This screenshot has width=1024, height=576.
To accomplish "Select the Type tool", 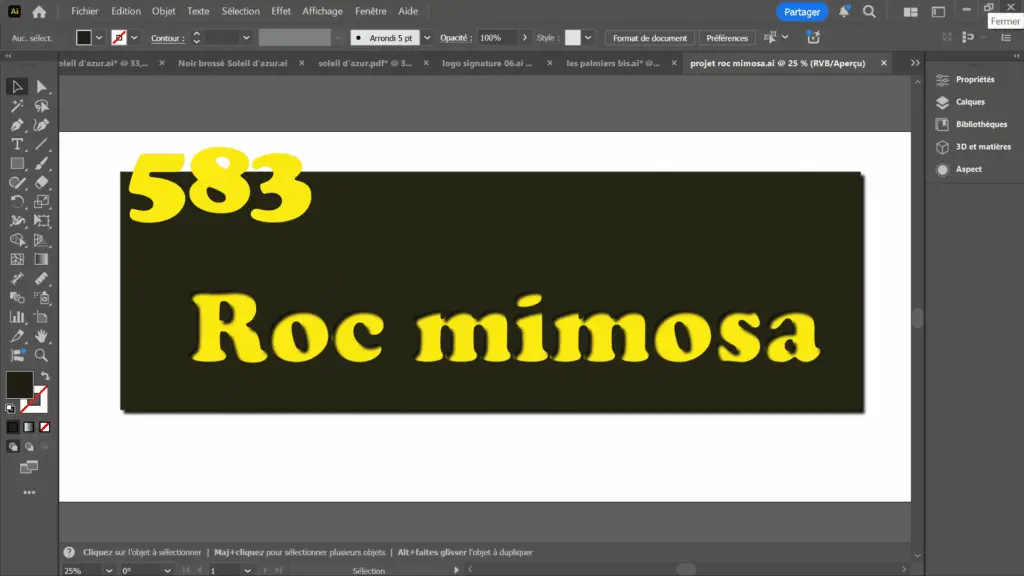I will point(17,144).
